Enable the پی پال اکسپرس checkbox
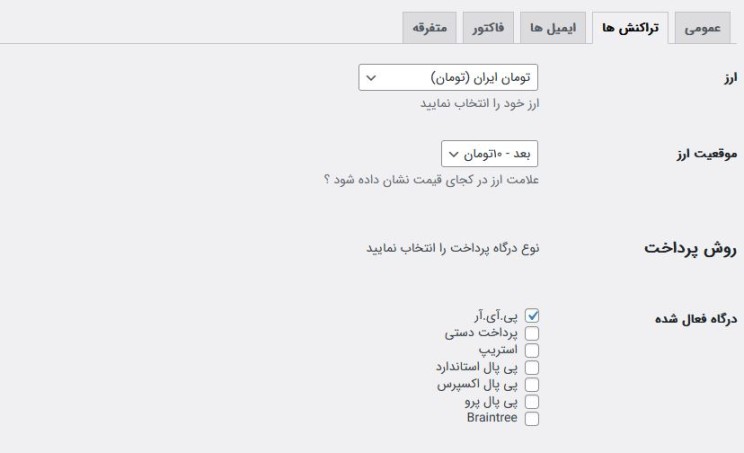The height and width of the screenshot is (453, 744). click(x=532, y=383)
